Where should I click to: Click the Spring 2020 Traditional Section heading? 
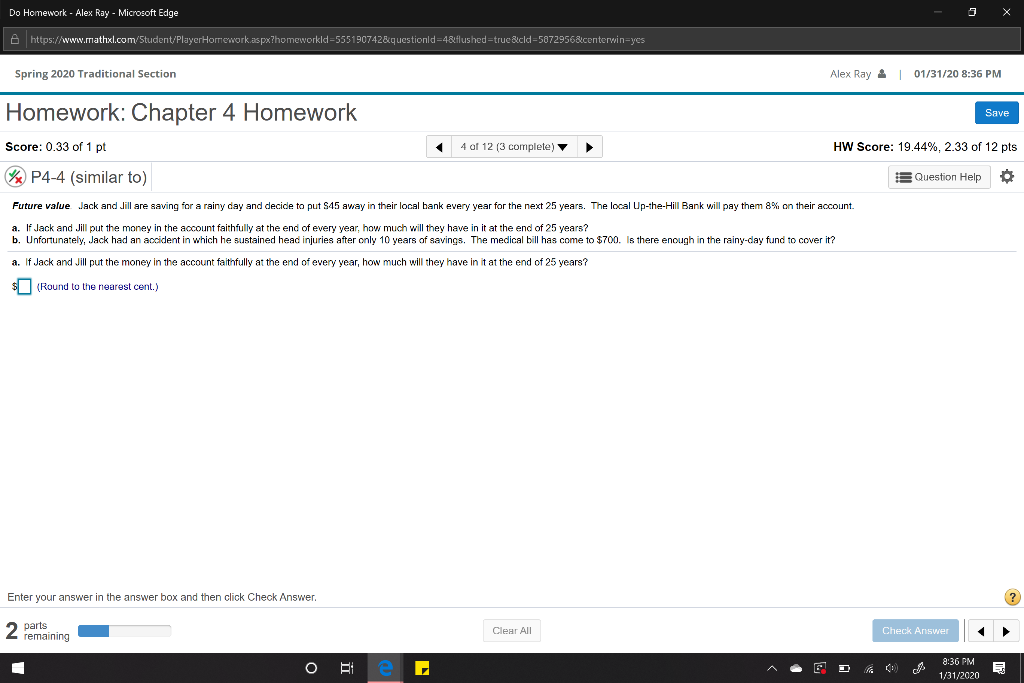(x=94, y=73)
